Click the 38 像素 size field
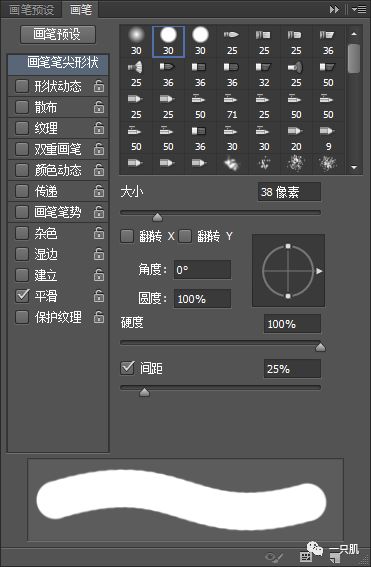Viewport: 371px width, 567px height. (289, 192)
